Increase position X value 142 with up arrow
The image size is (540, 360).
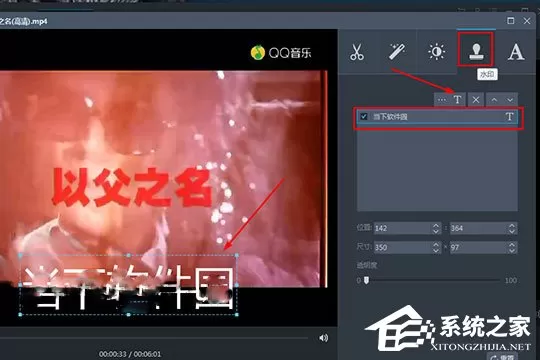pos(436,225)
